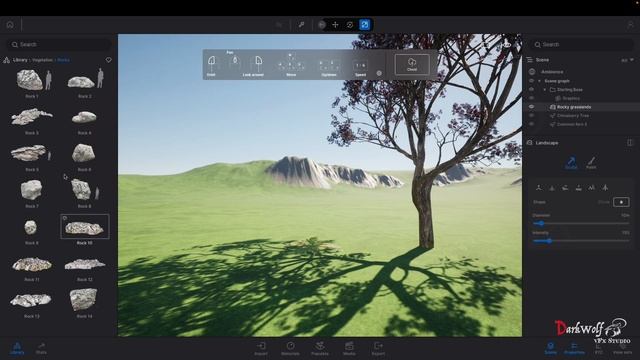Adjust the Diameter slider

581,223
